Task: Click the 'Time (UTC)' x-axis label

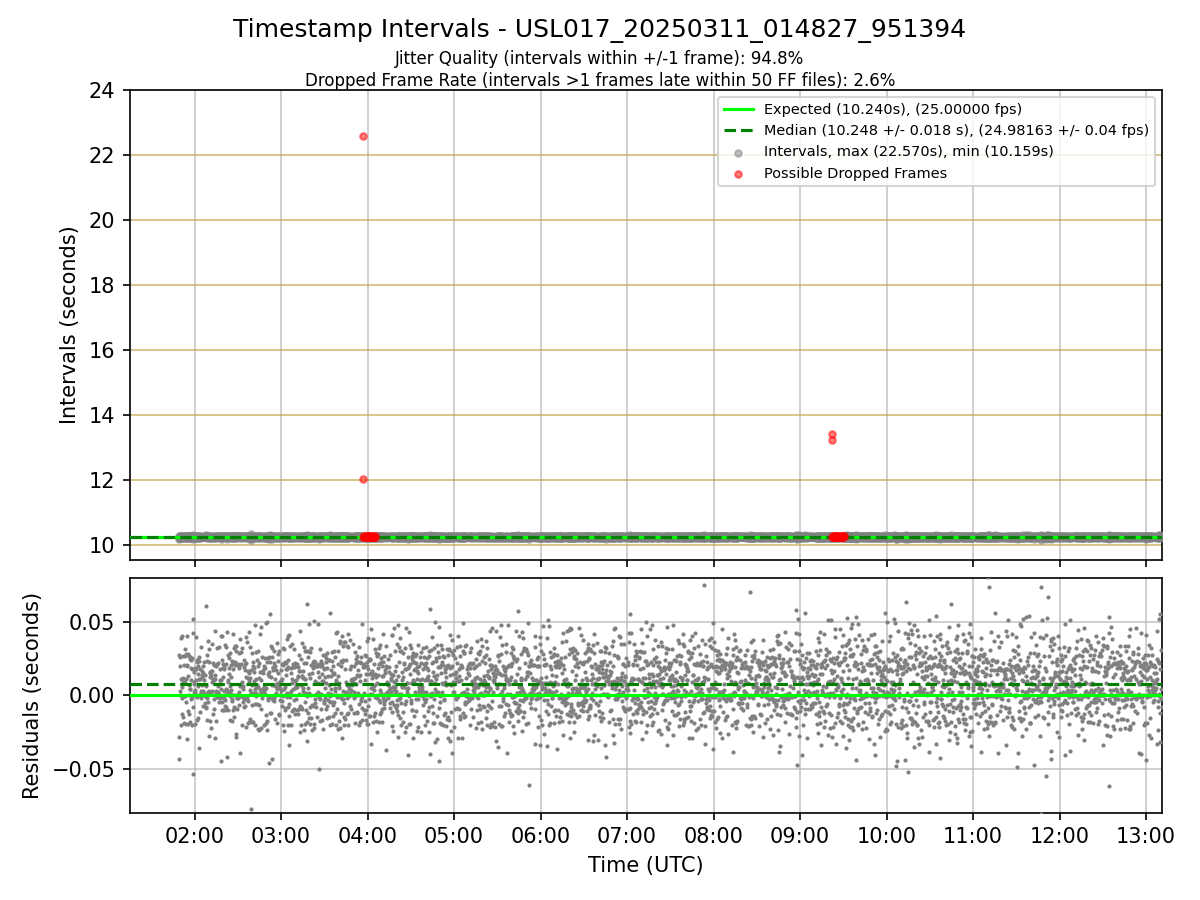Action: tap(645, 864)
